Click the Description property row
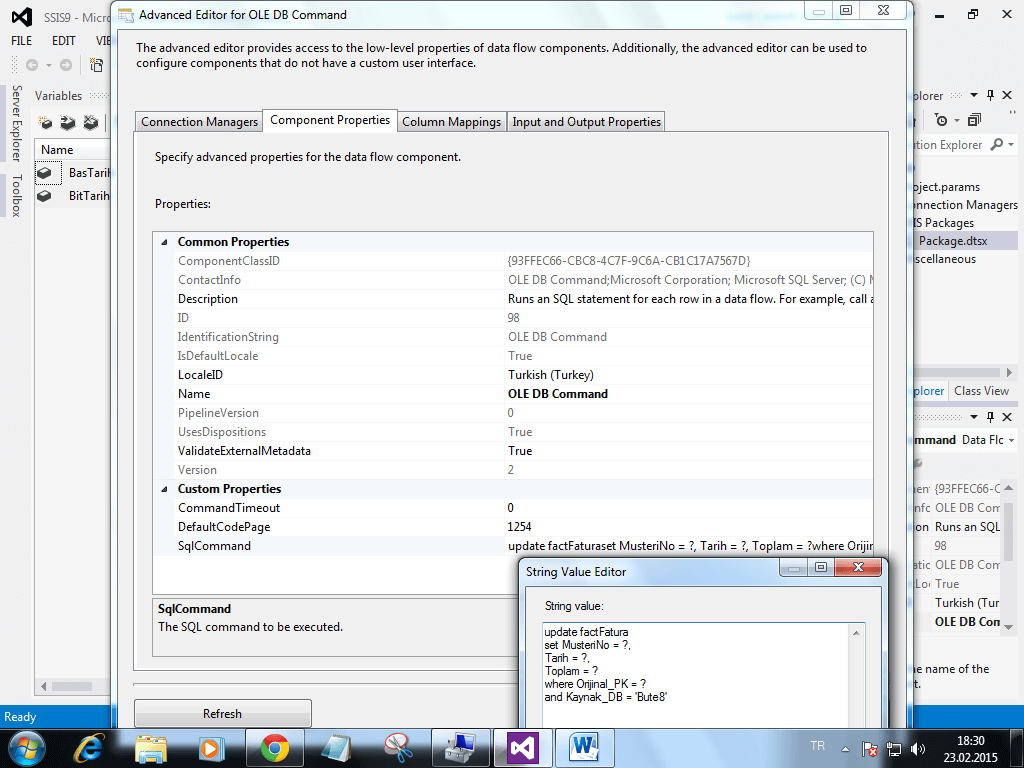Viewport: 1024px width, 768px height. [x=513, y=299]
